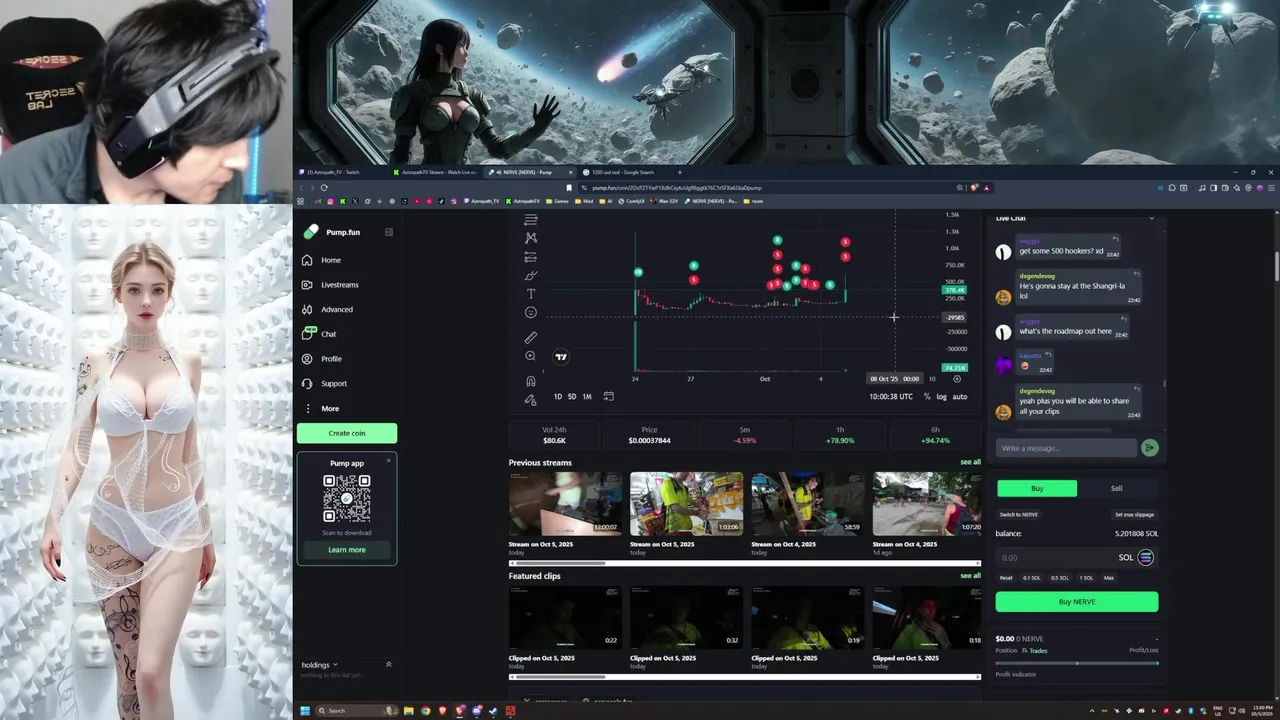Viewport: 1280px width, 720px height.
Task: Choose the Max amount preset
Action: [1109, 578]
